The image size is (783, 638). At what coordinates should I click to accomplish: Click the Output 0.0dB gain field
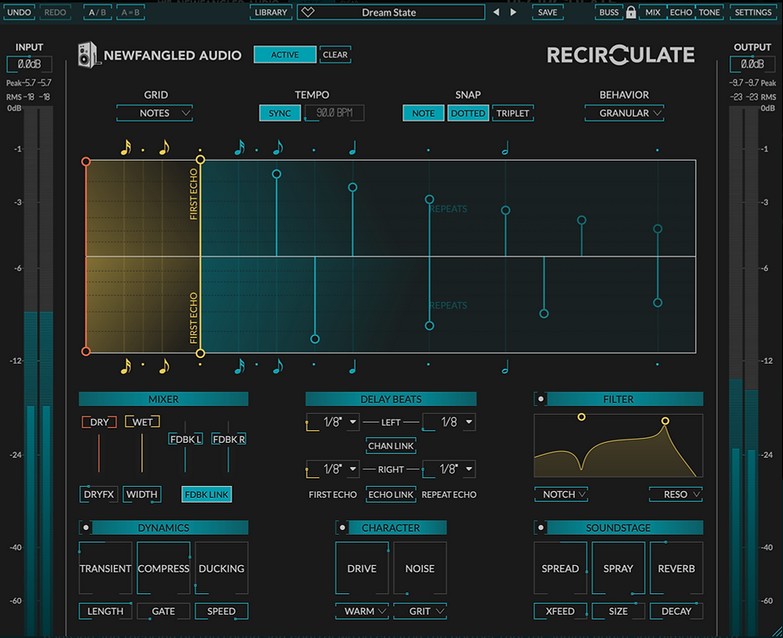click(752, 64)
